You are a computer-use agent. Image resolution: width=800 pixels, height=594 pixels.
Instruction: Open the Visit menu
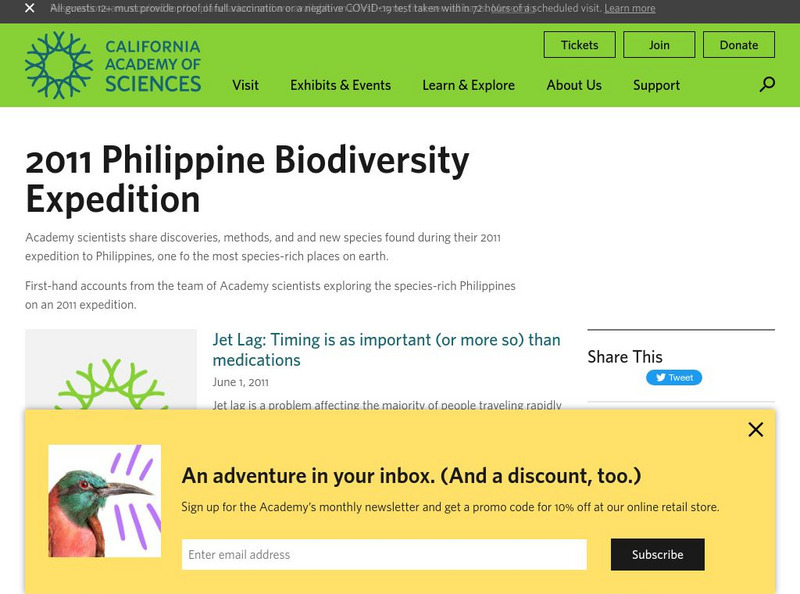(x=245, y=85)
